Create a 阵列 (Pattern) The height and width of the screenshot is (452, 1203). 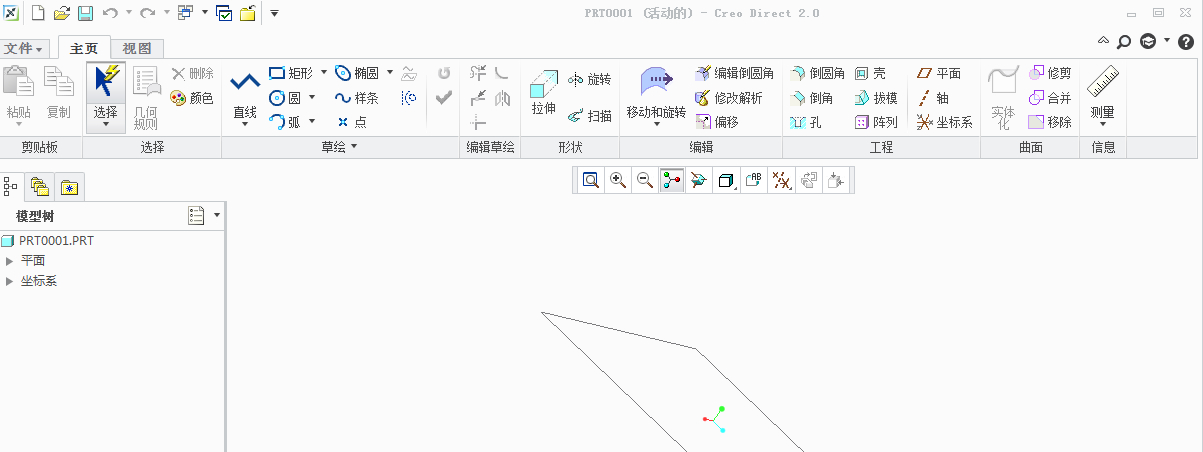pyautogui.click(x=877, y=122)
